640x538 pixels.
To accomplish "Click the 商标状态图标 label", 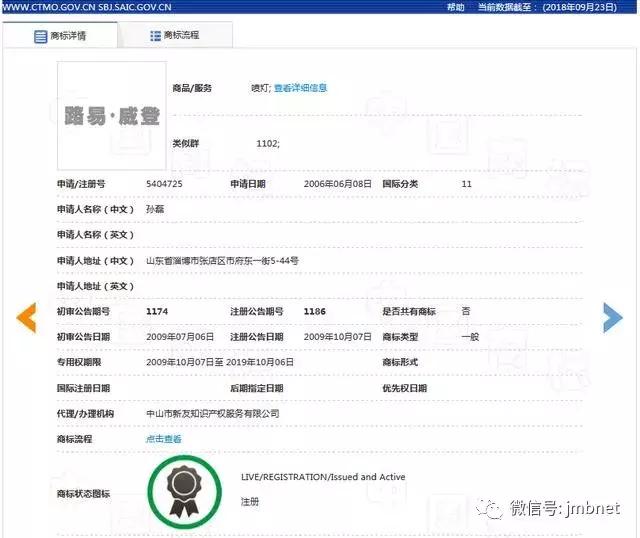I will (x=83, y=494).
